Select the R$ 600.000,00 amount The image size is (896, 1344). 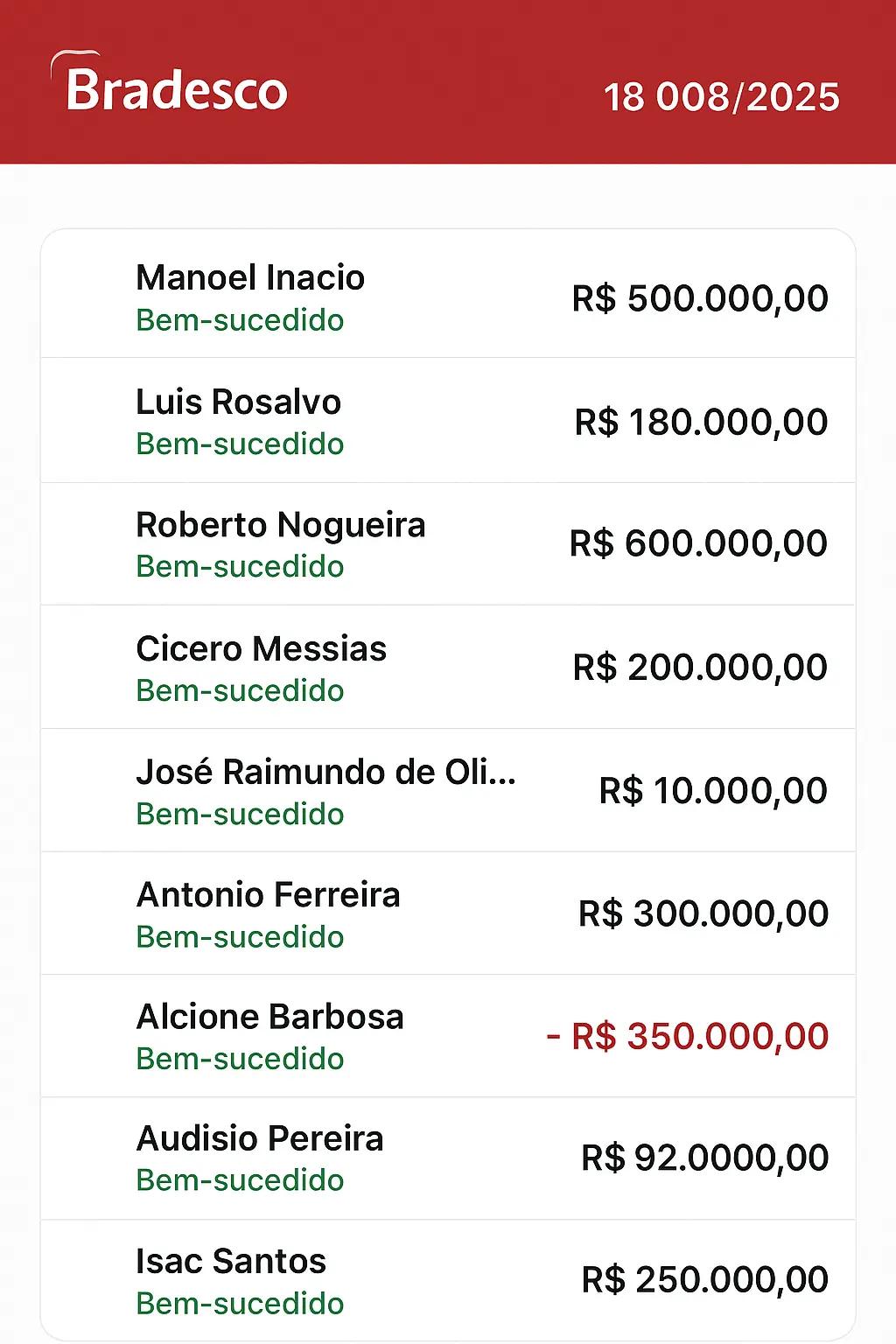click(x=698, y=543)
